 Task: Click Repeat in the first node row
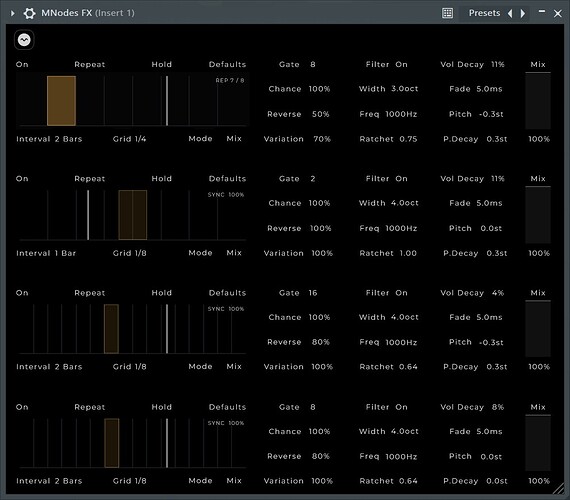pos(89,64)
